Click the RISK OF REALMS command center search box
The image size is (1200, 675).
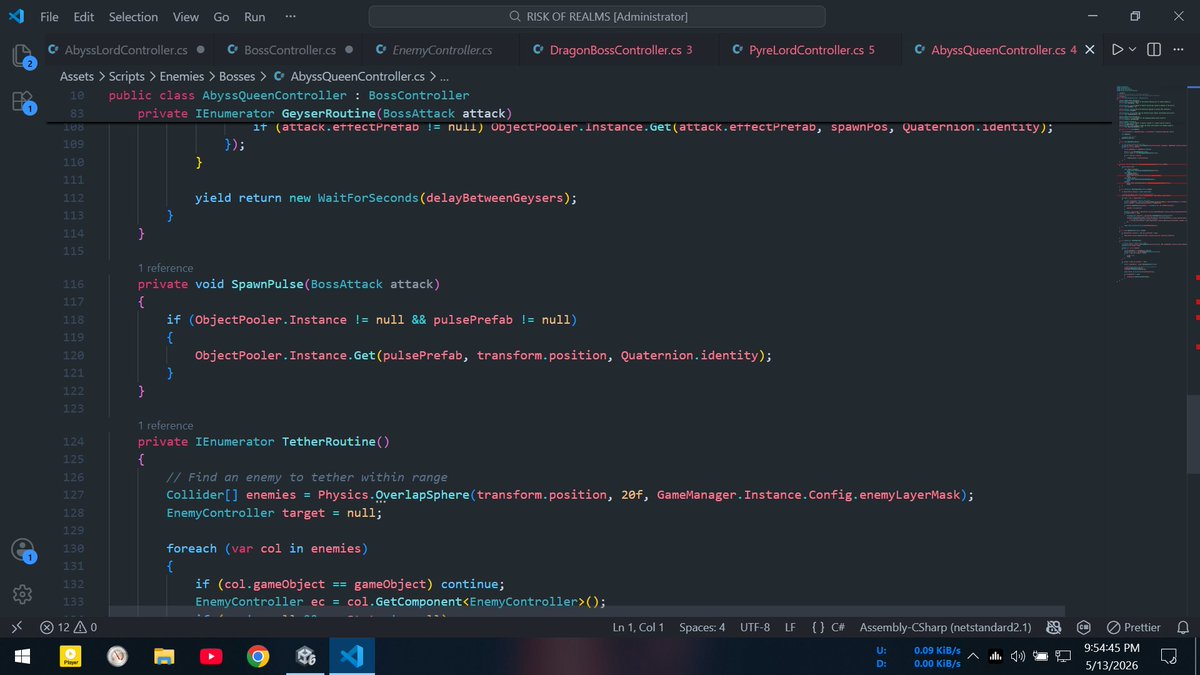pyautogui.click(x=597, y=16)
